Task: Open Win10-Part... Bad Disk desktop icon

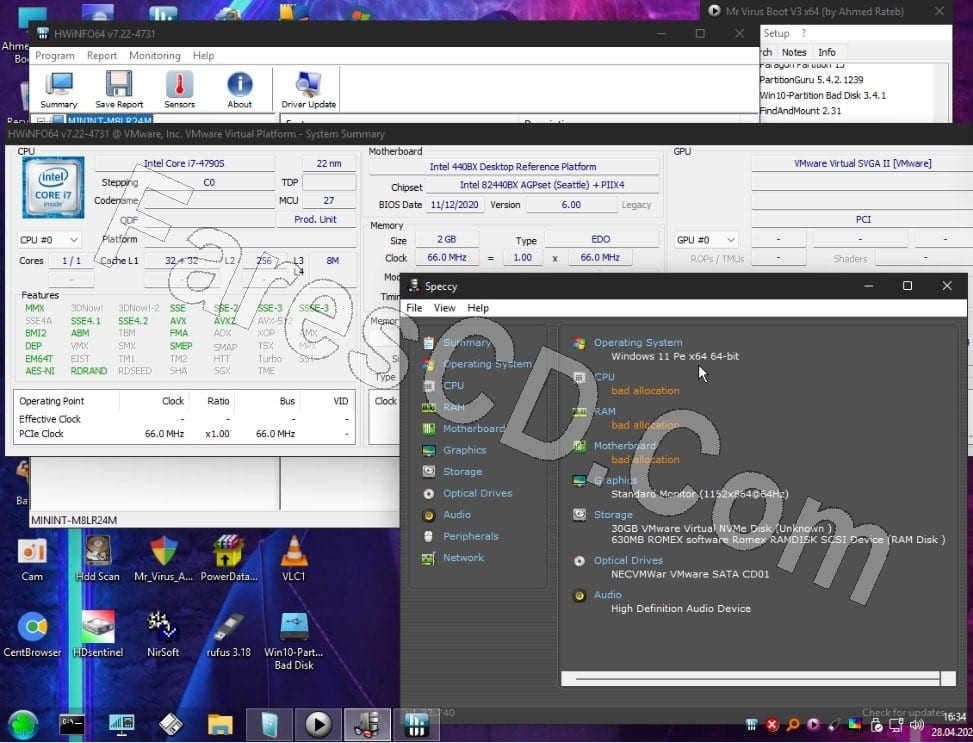Action: pyautogui.click(x=294, y=641)
